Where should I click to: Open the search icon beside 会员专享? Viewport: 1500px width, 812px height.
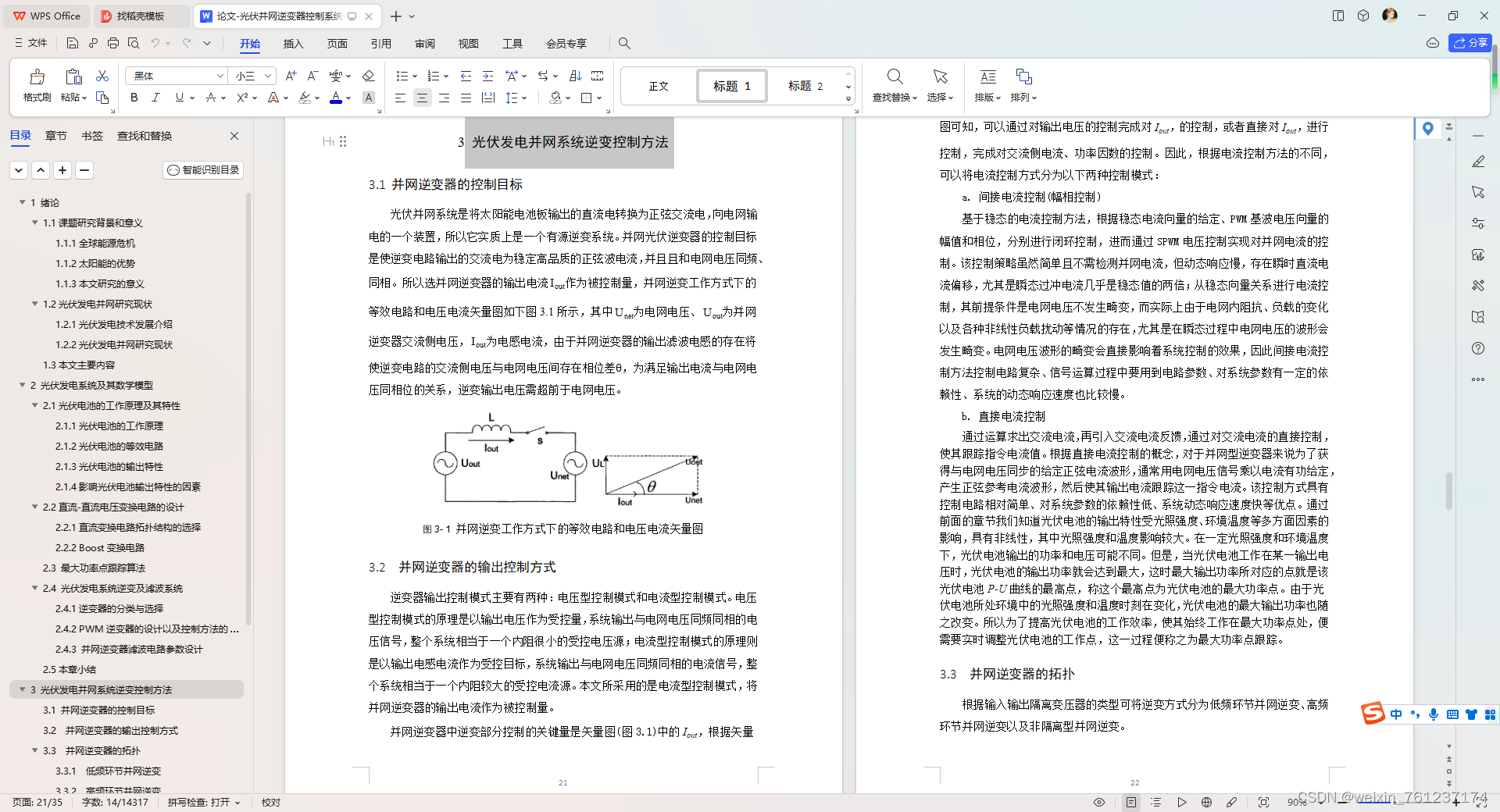point(624,43)
